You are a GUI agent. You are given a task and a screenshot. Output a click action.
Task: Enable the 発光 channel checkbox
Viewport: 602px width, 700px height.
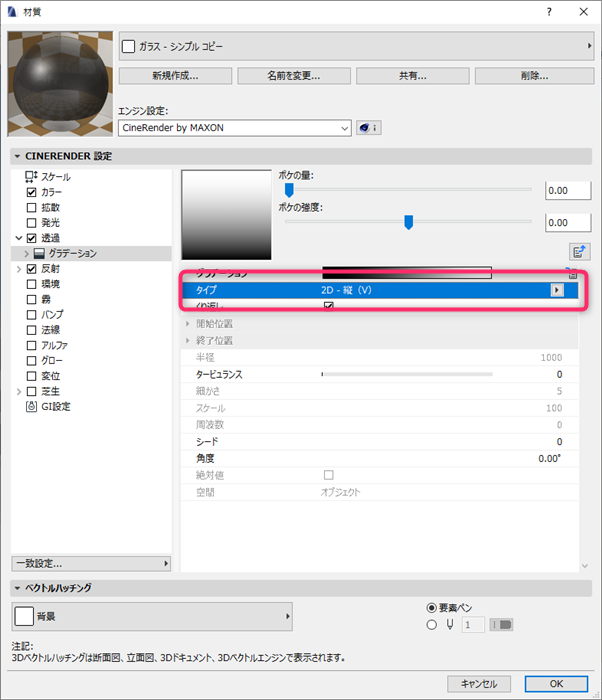(x=31, y=223)
